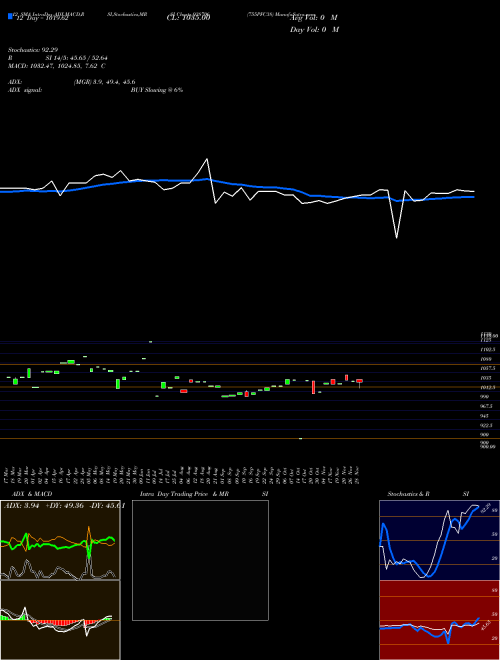Click the blue SMA legend square

point(10,16)
